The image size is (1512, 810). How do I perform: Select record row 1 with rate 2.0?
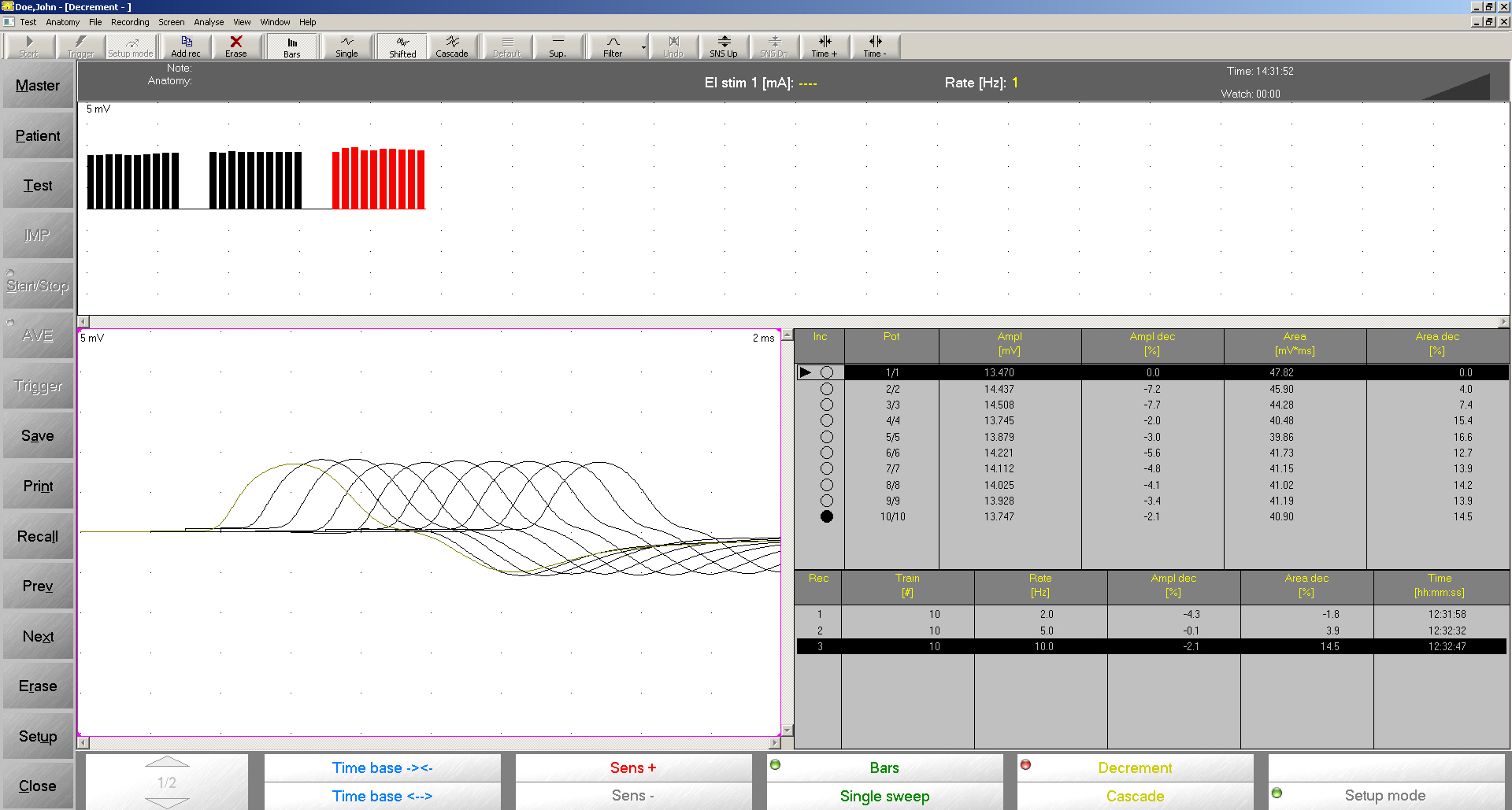tap(1151, 614)
